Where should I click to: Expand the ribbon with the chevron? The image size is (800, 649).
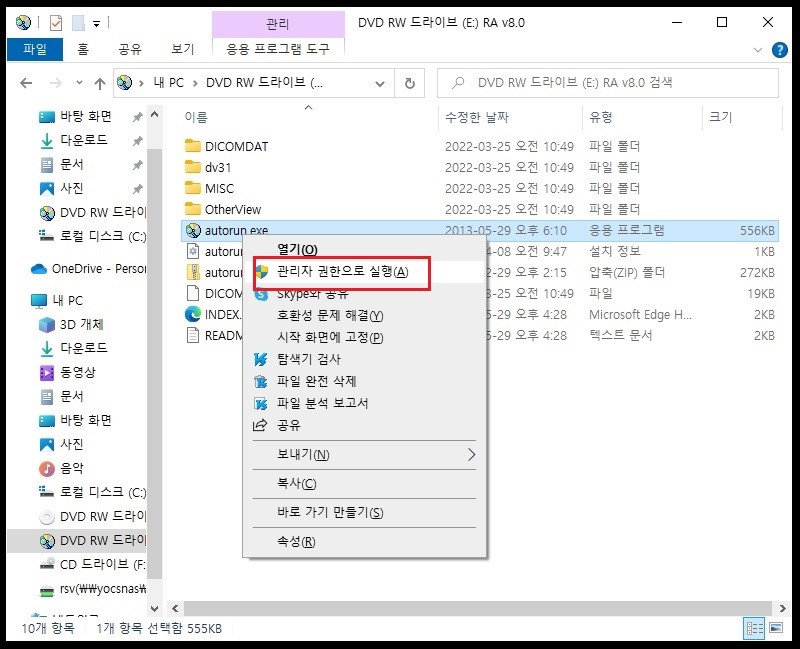pyautogui.click(x=756, y=48)
